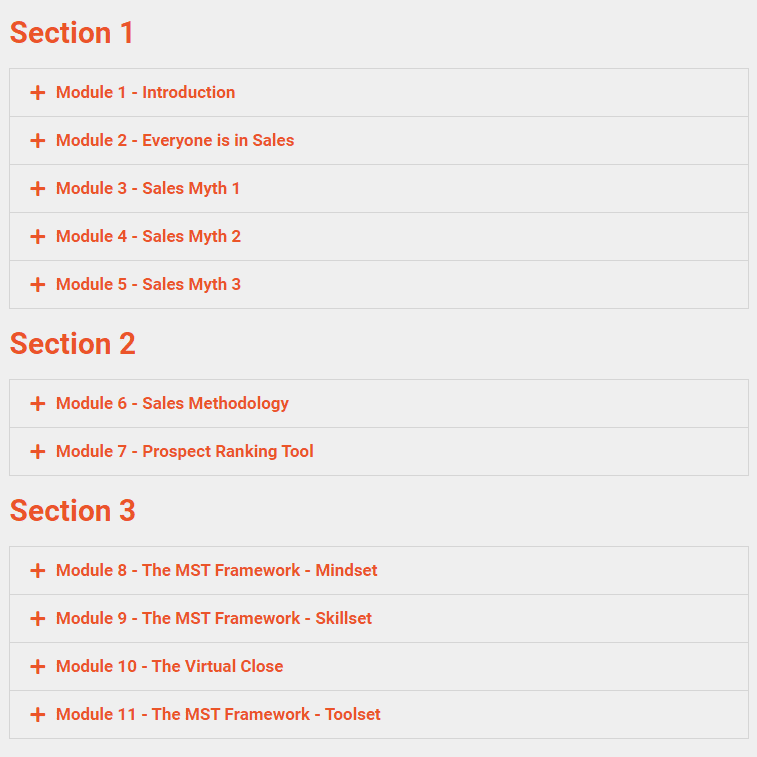This screenshot has height=757, width=757.
Task: Expand Module 11 - MST Framework Toolset
Action: coord(218,715)
